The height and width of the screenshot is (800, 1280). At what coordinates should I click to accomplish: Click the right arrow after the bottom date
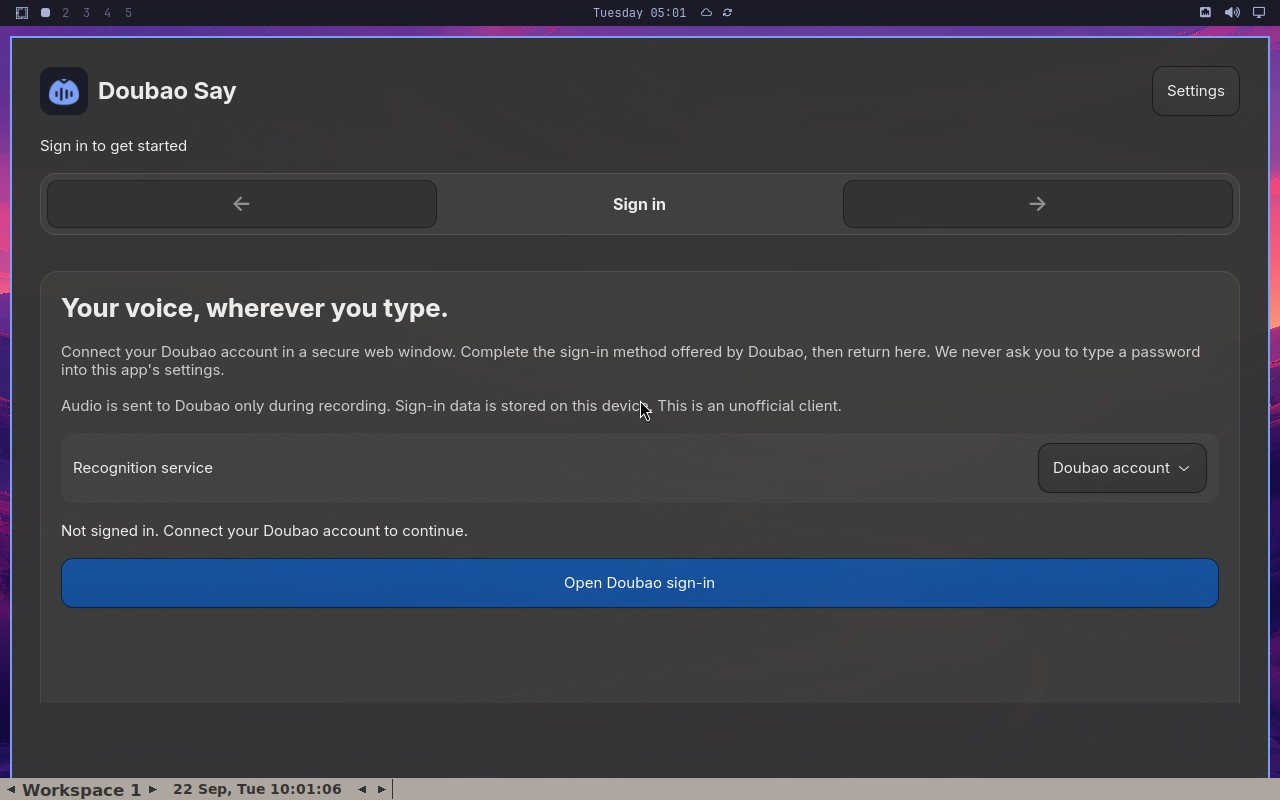click(x=381, y=790)
